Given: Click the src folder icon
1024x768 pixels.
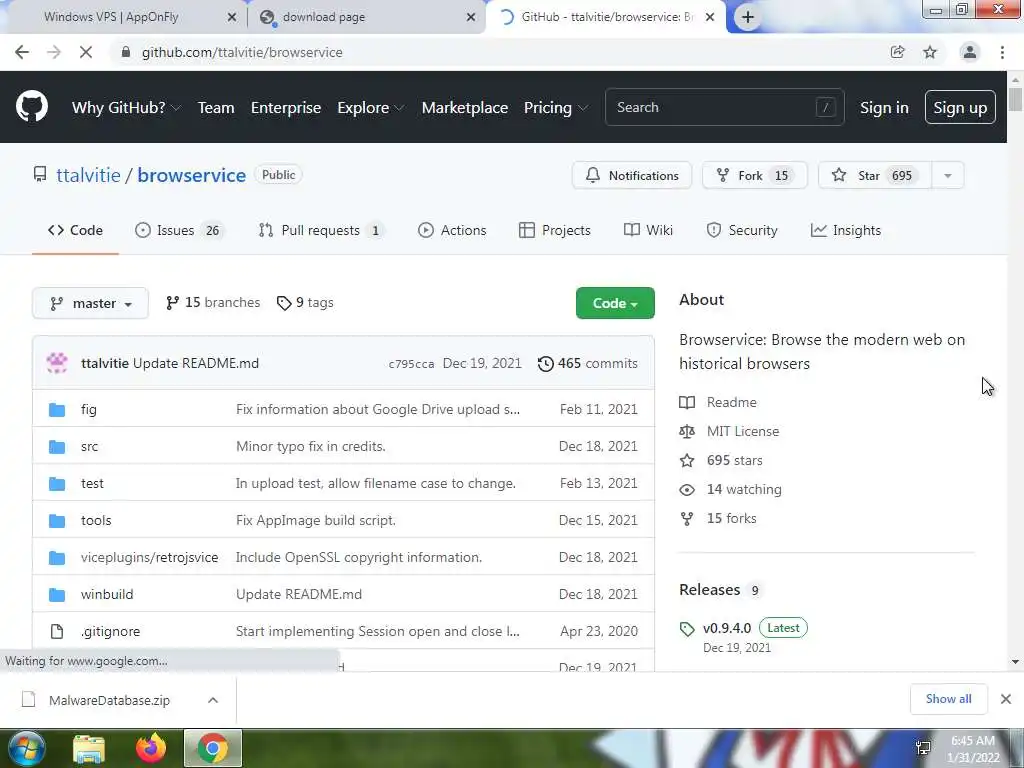Looking at the screenshot, I should 57,447.
